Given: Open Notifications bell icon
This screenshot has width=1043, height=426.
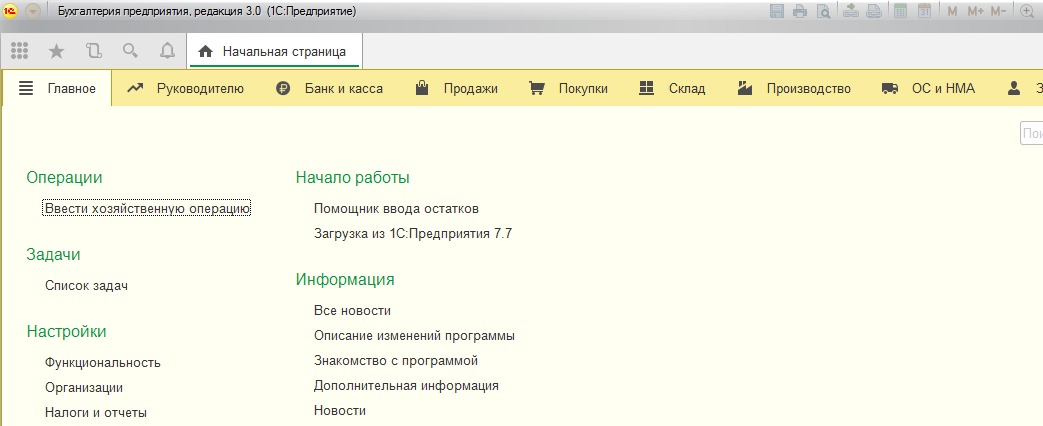Looking at the screenshot, I should click(x=168, y=51).
